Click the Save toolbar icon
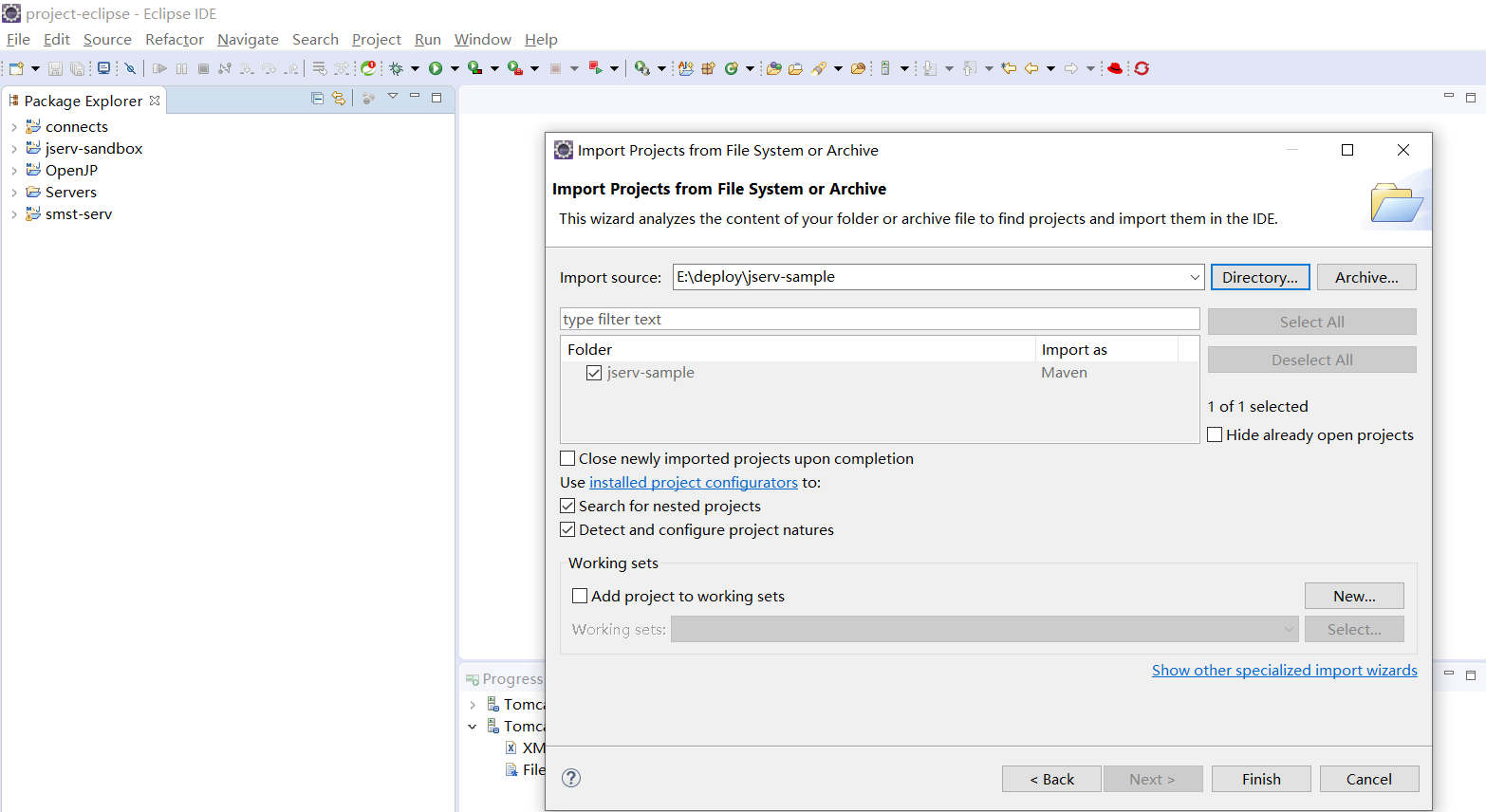 coord(55,68)
